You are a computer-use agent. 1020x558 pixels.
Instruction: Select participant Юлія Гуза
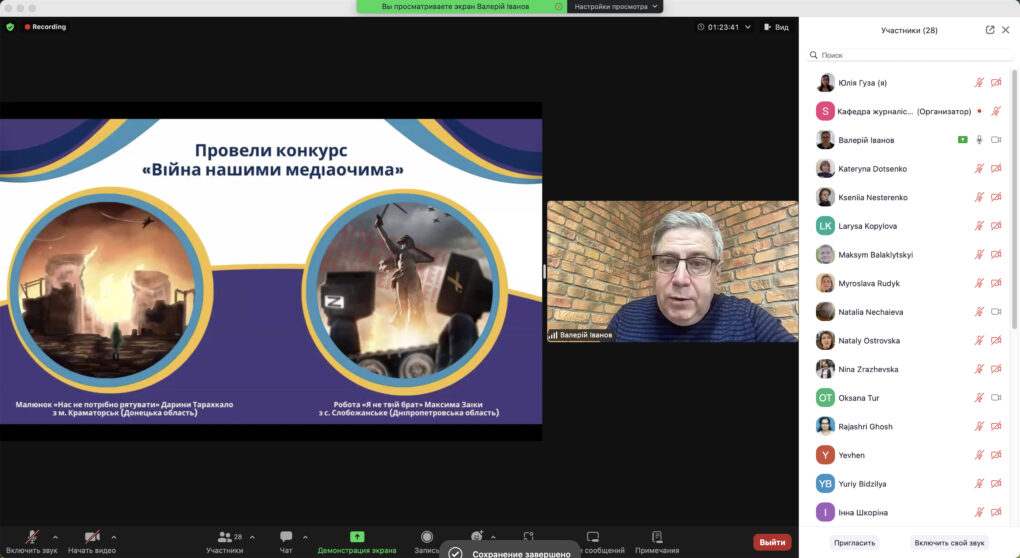click(x=909, y=83)
